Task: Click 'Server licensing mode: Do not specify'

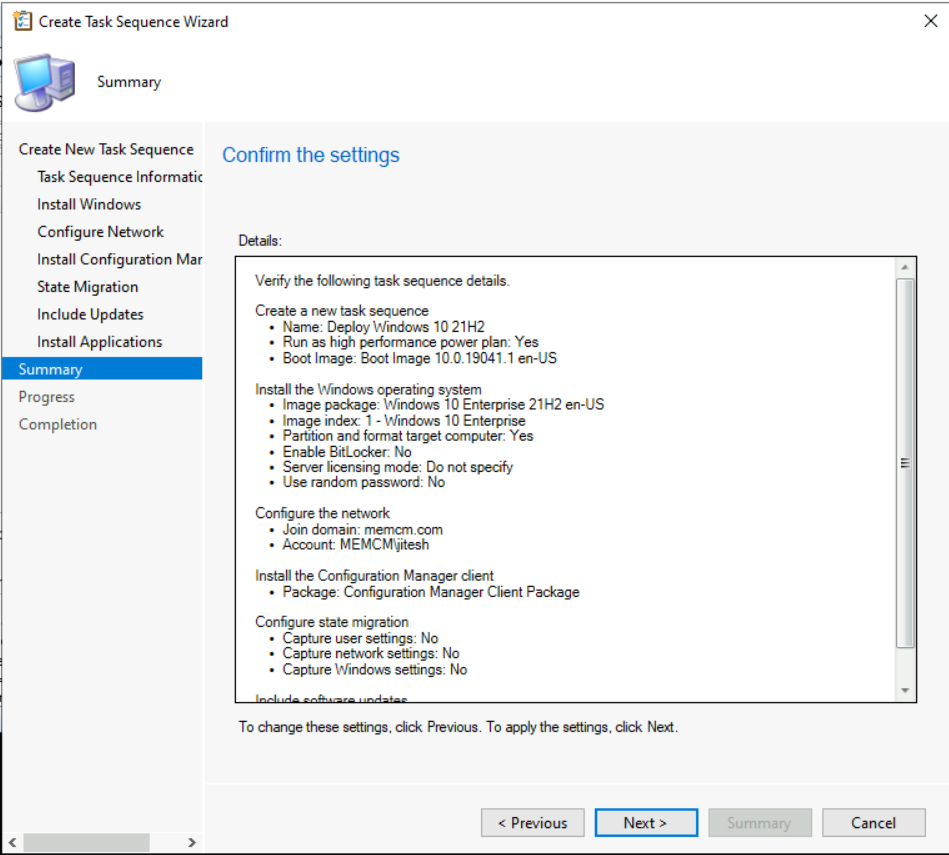Action: (398, 467)
